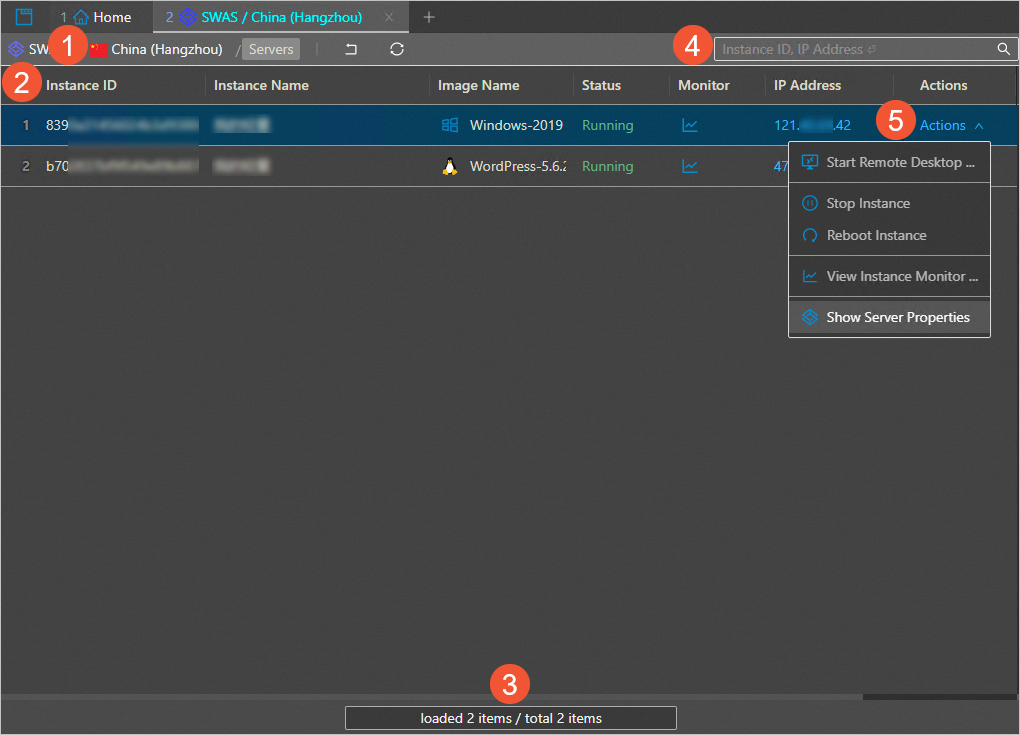Select Stop Instance from the Actions menu

(867, 203)
